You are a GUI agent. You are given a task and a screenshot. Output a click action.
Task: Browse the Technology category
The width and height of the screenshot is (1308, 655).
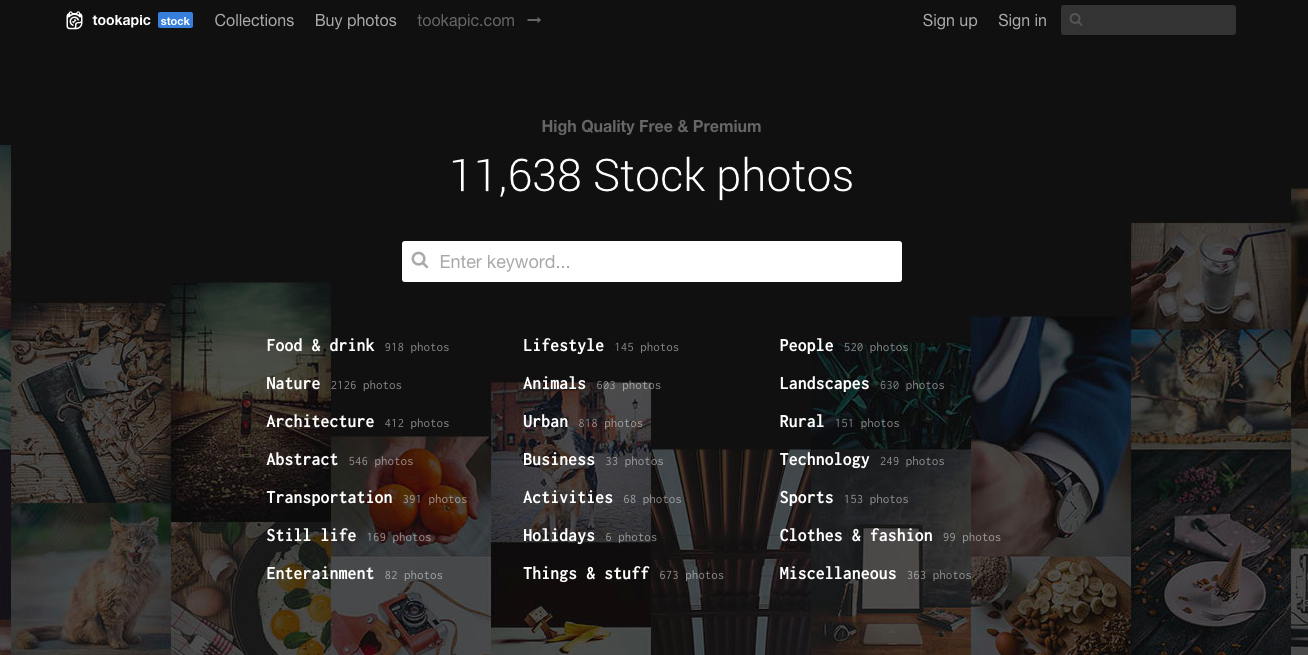click(x=824, y=459)
